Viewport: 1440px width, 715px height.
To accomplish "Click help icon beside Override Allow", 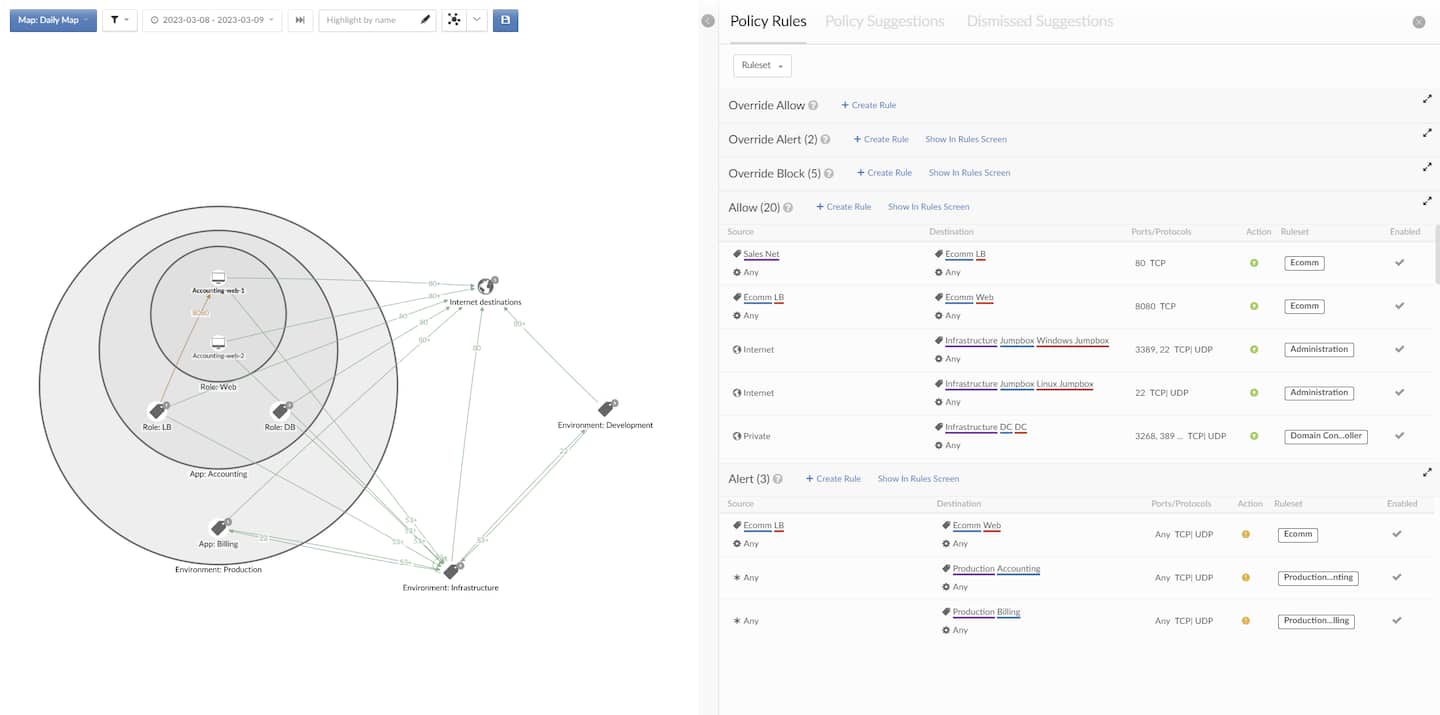I will [x=813, y=106].
